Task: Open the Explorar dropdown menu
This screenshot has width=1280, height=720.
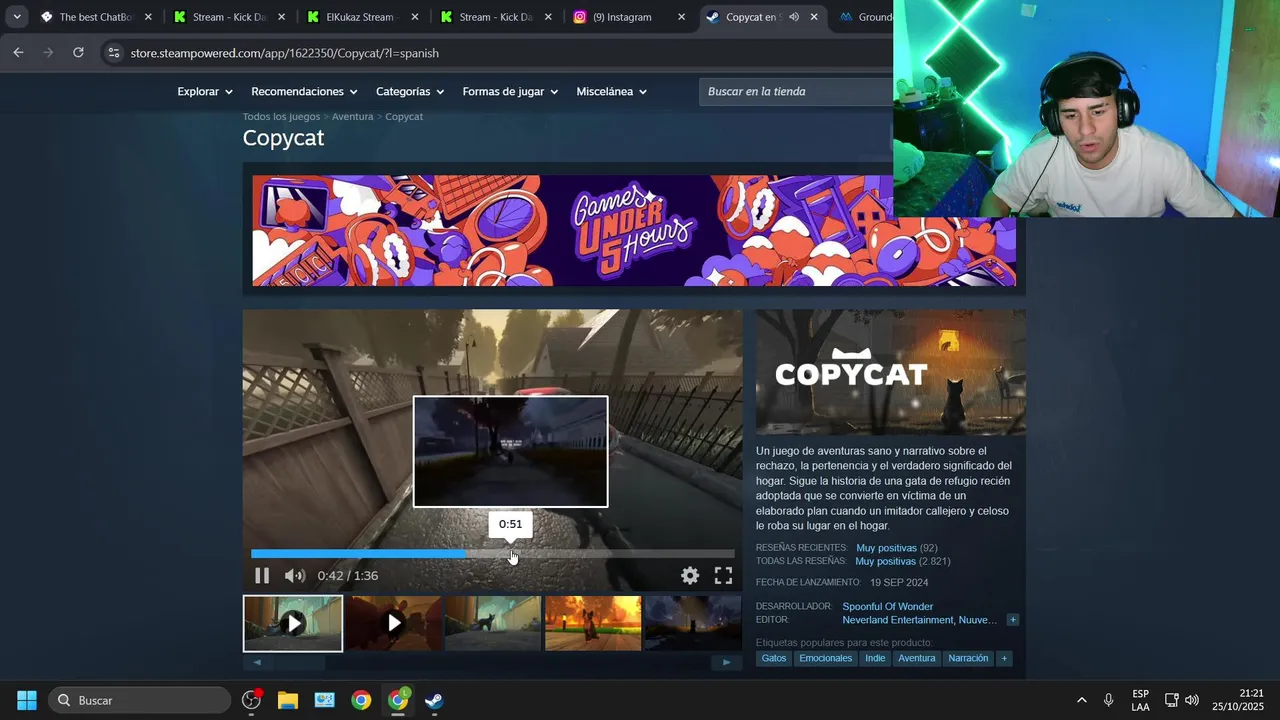Action: point(205,91)
